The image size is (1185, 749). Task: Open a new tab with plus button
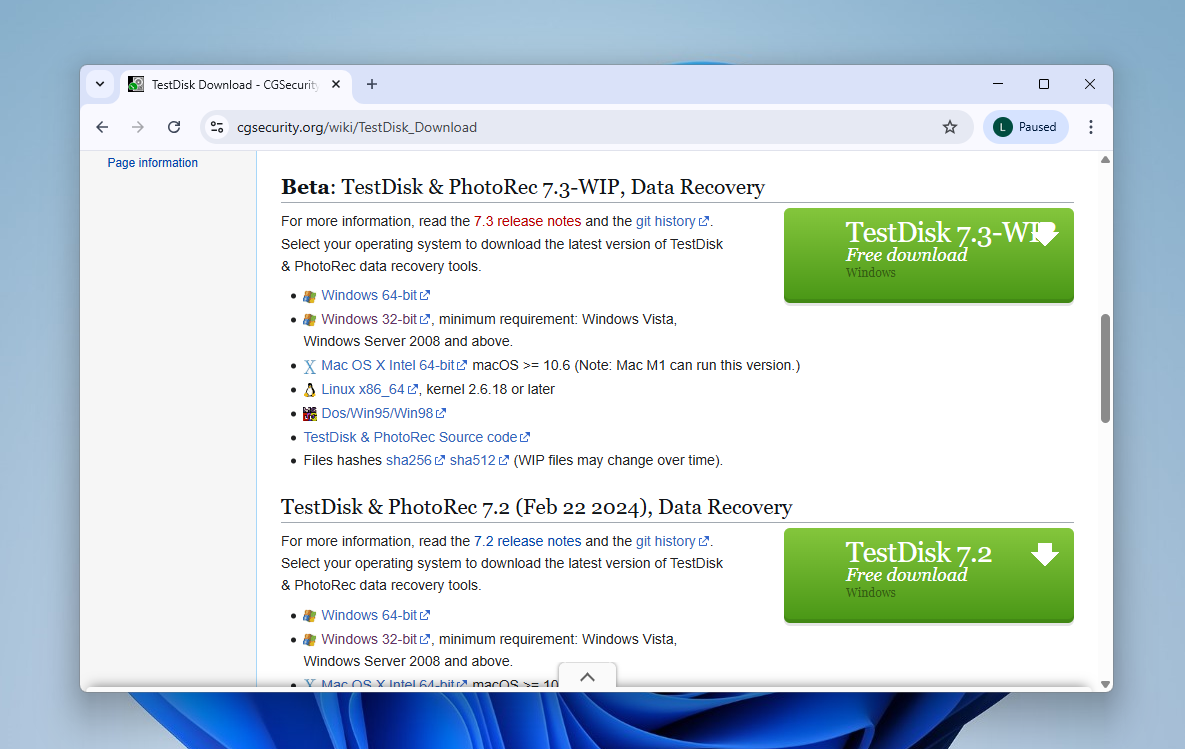click(372, 84)
